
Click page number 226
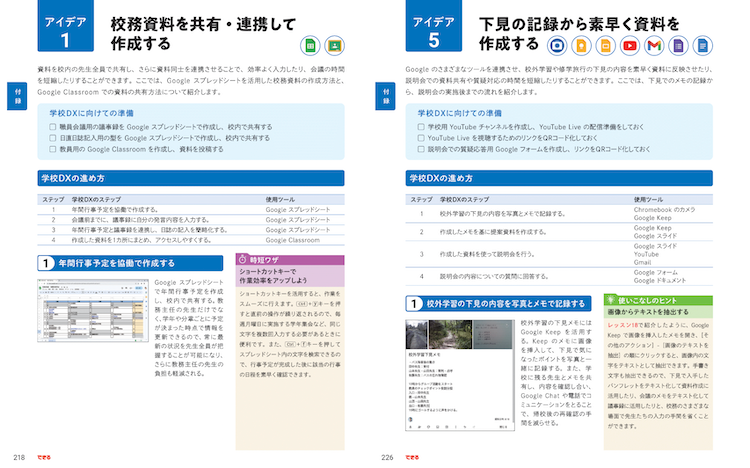pyautogui.click(x=387, y=457)
